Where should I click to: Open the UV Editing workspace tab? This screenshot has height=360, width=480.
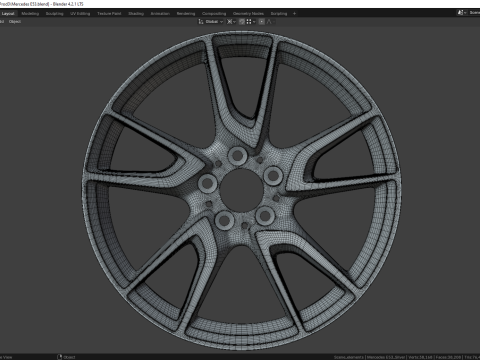coord(80,14)
